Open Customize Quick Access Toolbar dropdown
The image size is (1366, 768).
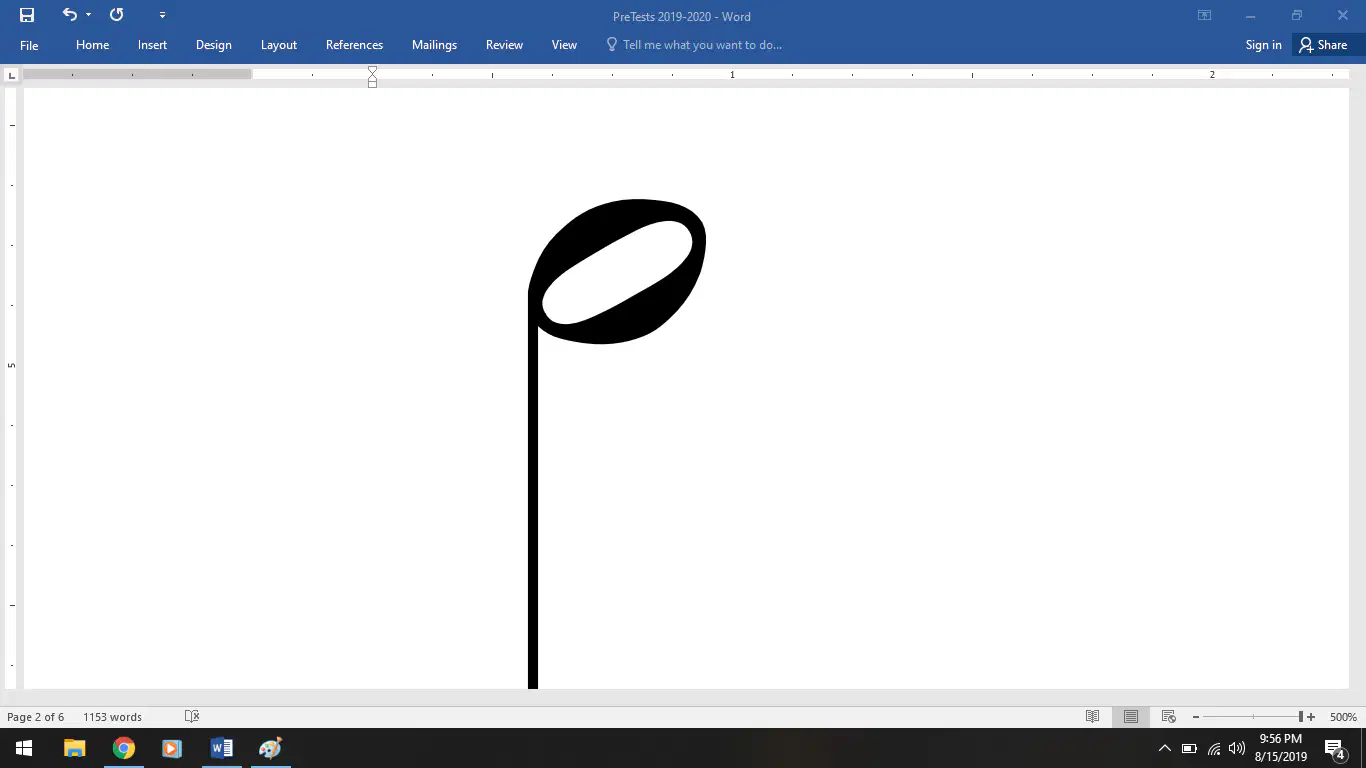coord(162,15)
